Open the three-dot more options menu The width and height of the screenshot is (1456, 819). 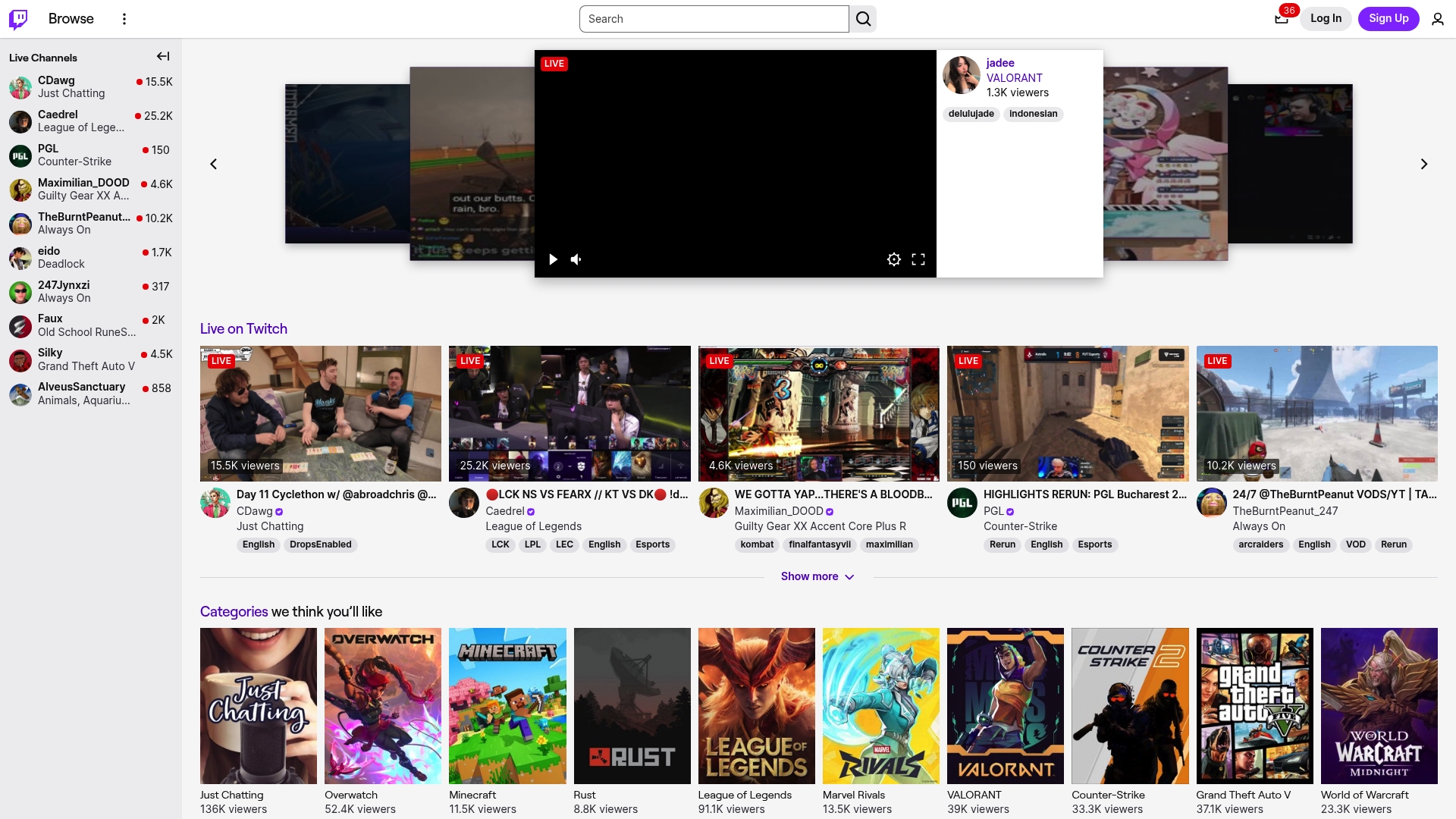click(x=124, y=19)
